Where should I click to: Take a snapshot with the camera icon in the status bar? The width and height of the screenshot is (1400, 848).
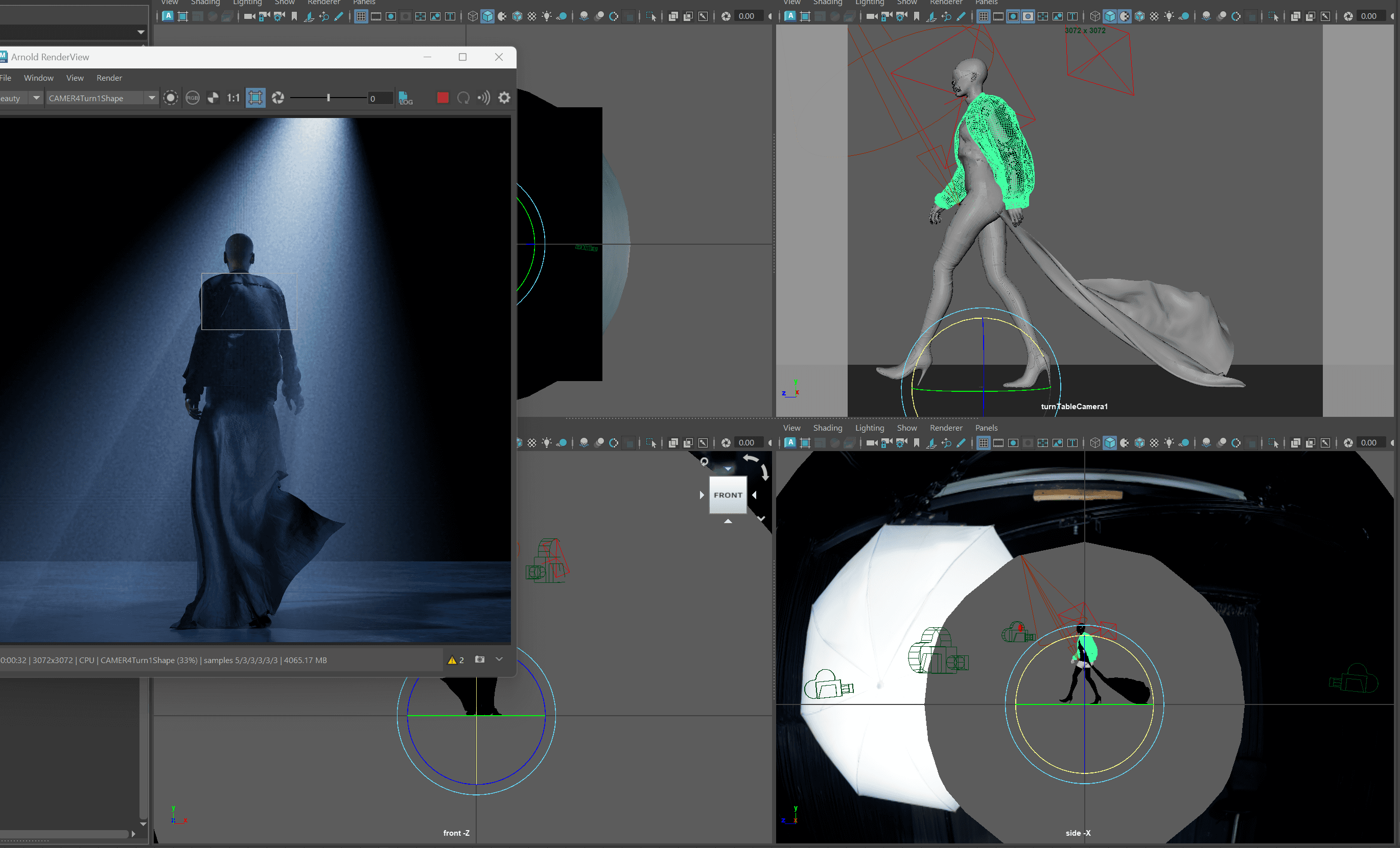(480, 659)
